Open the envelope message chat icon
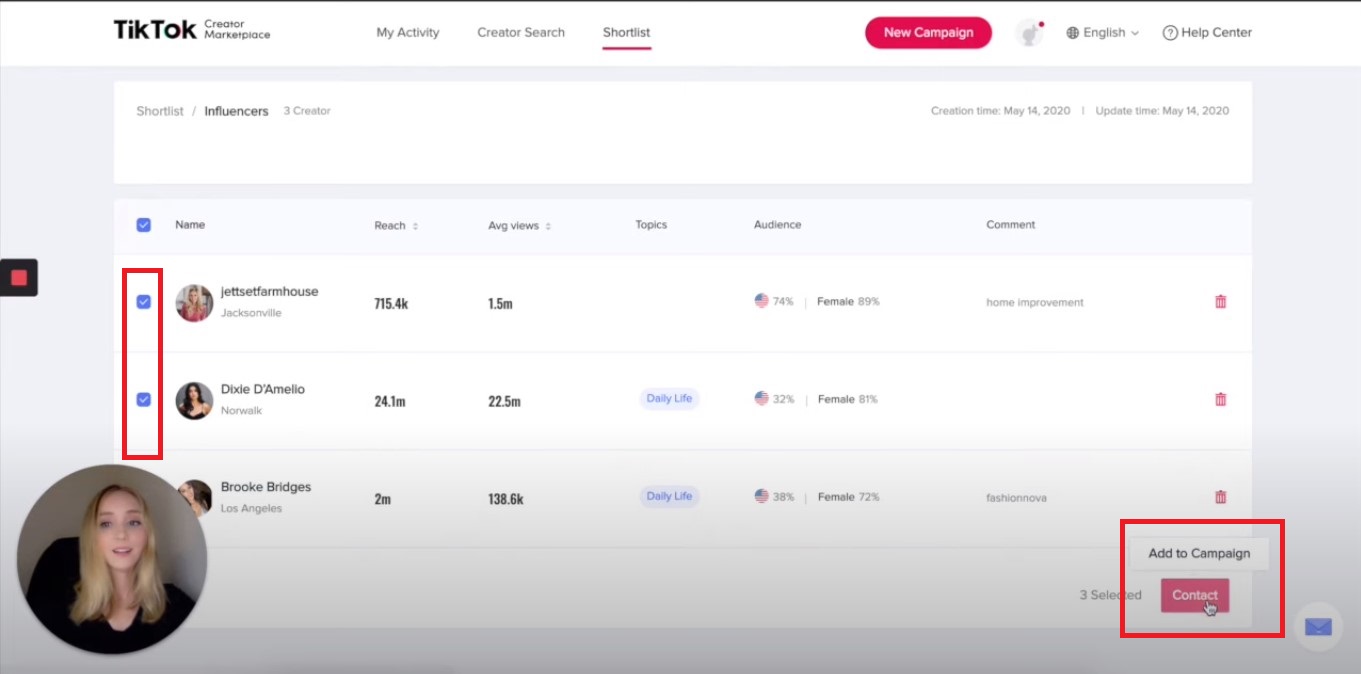Viewport: 1361px width, 674px height. pos(1318,627)
